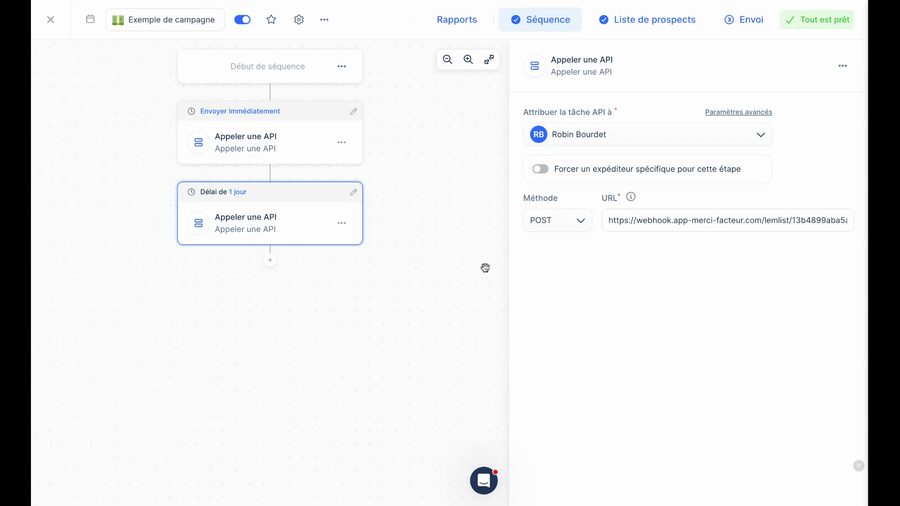Image resolution: width=900 pixels, height=506 pixels.
Task: Edit the Délai de 1 jour with pencil
Action: pos(353,192)
